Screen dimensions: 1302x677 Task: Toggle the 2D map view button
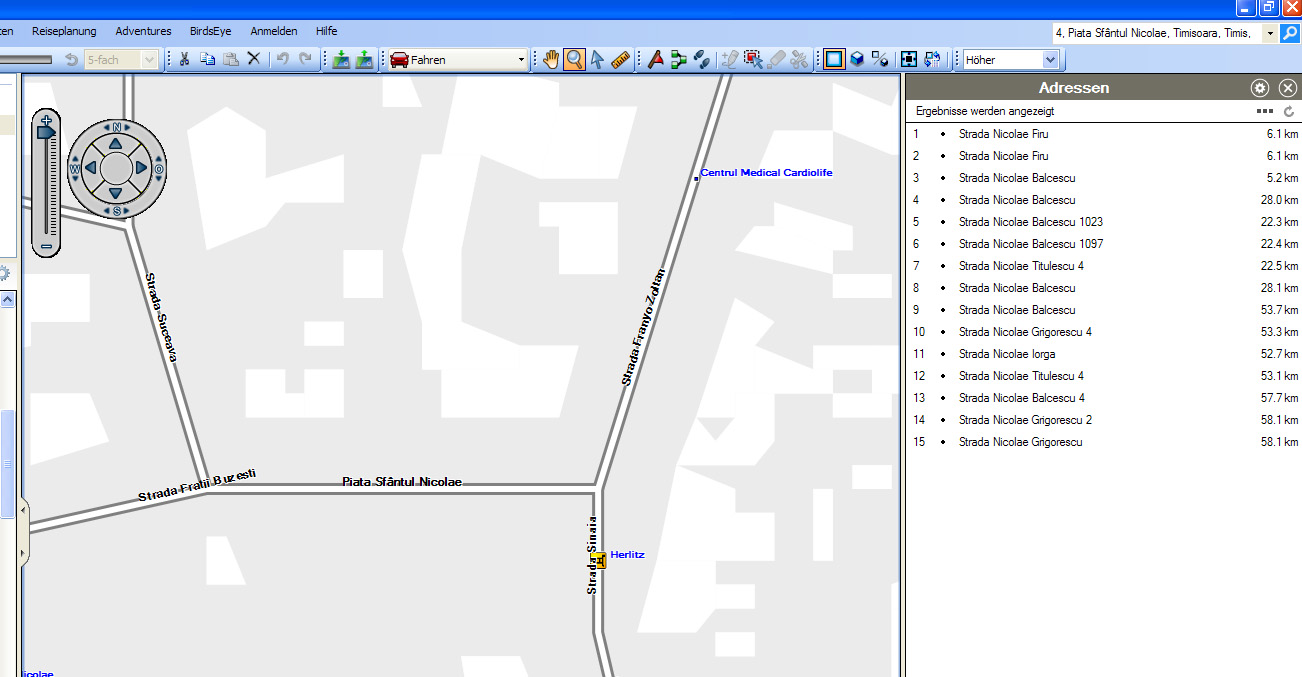pyautogui.click(x=834, y=60)
